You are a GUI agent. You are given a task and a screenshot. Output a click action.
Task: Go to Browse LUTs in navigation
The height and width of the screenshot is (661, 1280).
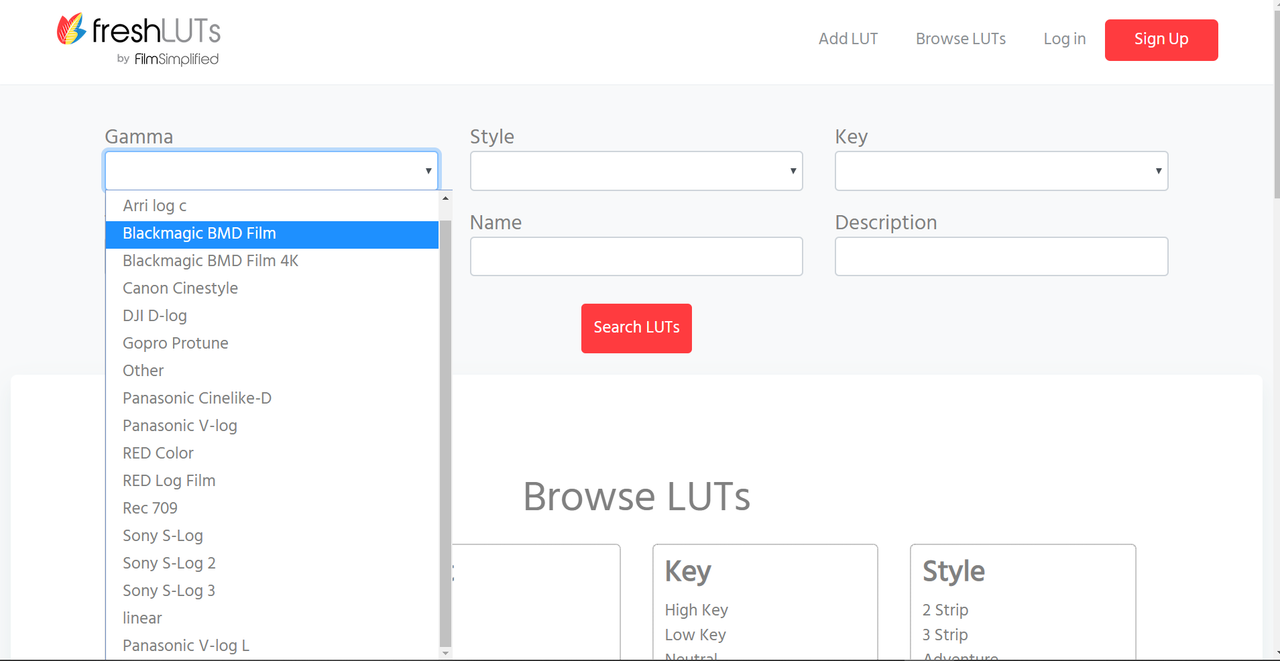(x=961, y=39)
